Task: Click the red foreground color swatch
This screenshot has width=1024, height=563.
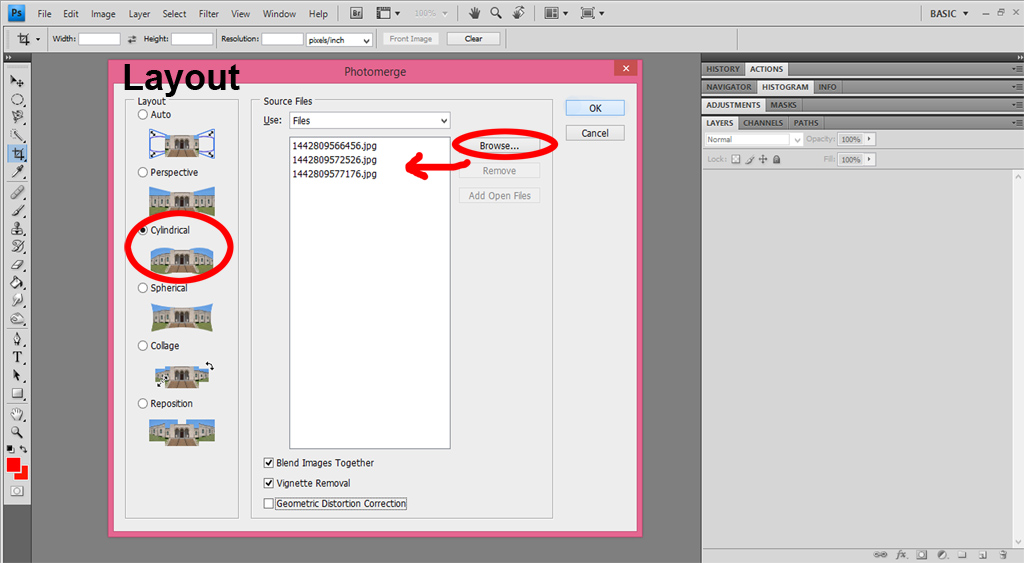Action: click(13, 464)
